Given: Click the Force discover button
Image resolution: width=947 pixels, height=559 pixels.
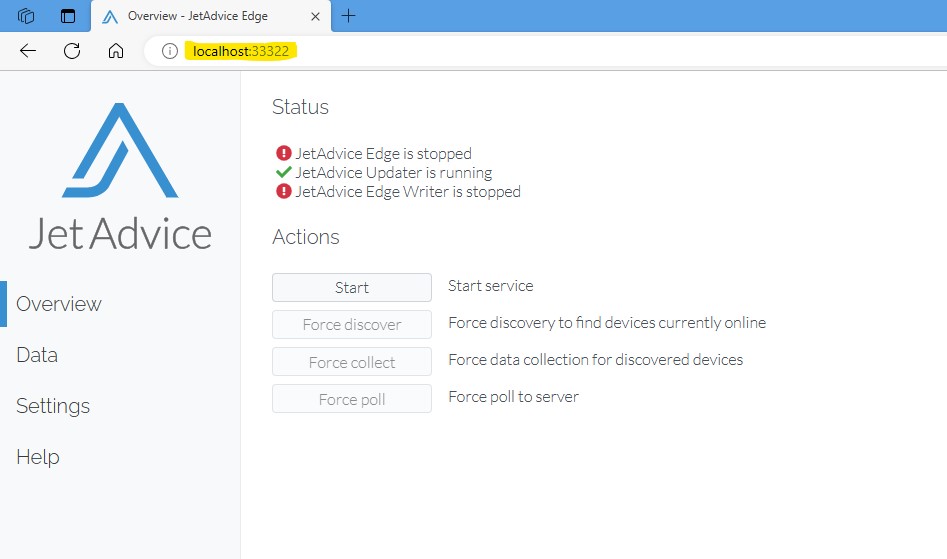Looking at the screenshot, I should [x=352, y=325].
